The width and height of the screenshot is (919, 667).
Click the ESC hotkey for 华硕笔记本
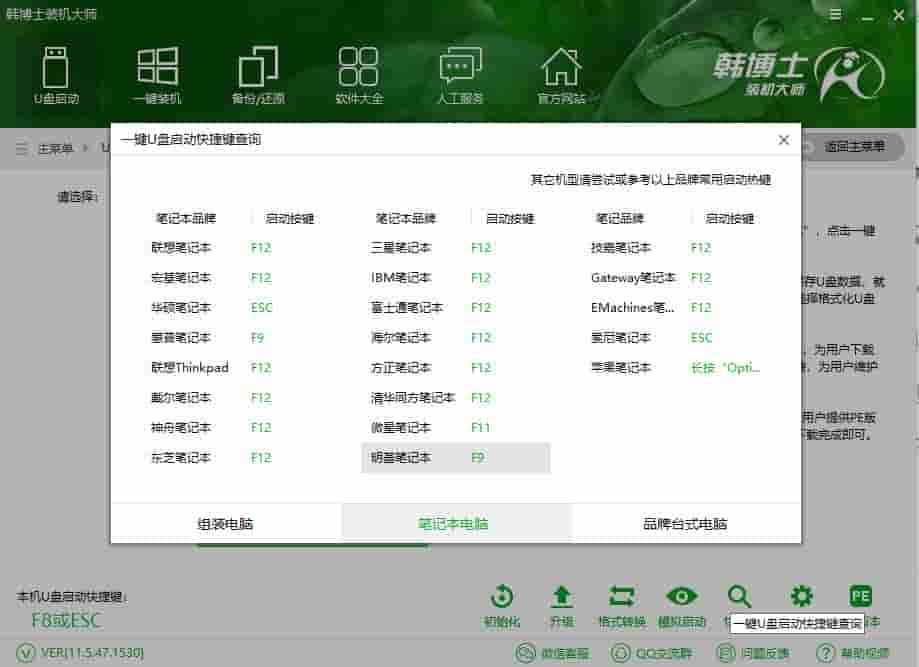coord(261,307)
